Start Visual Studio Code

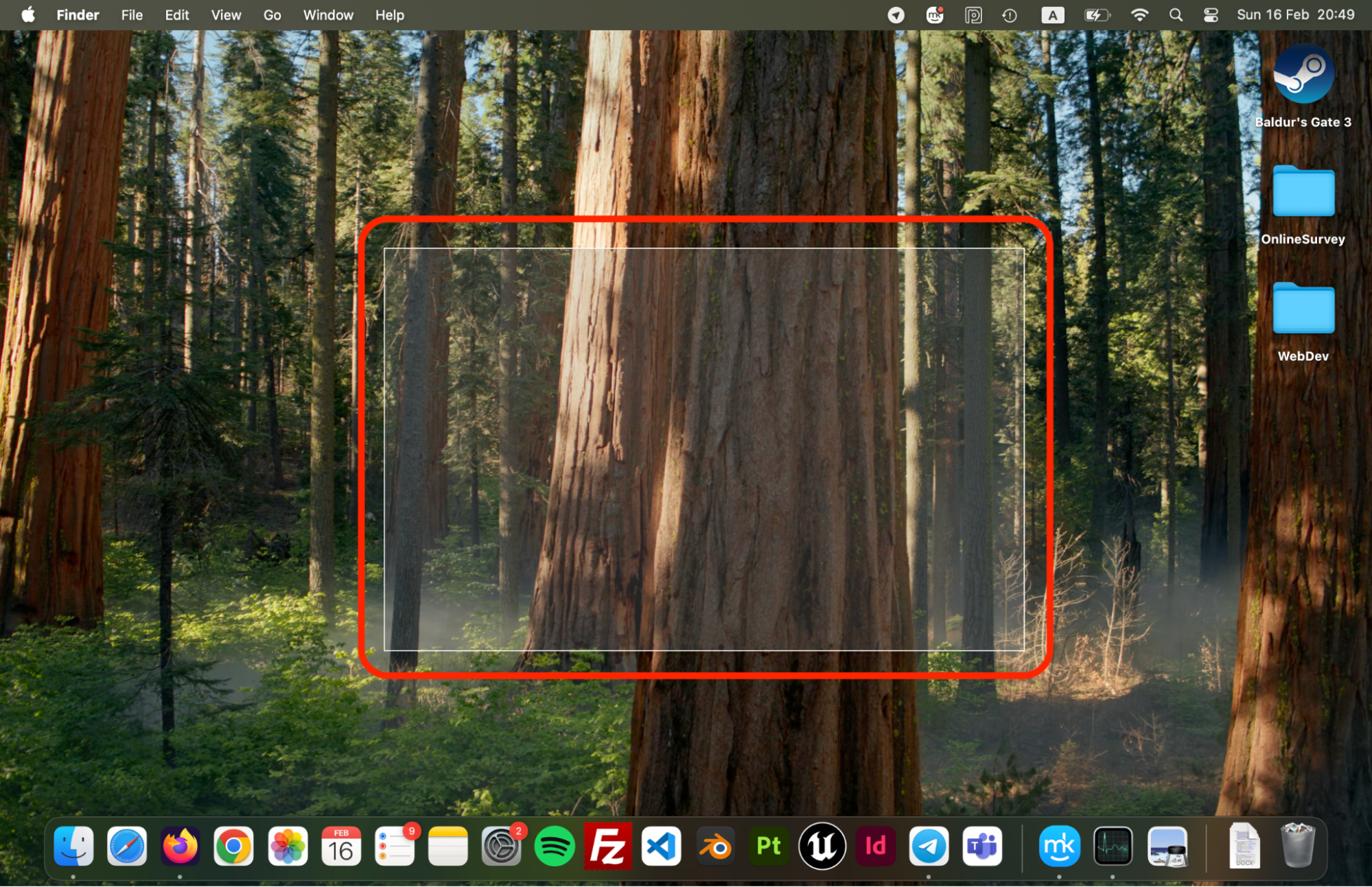661,846
